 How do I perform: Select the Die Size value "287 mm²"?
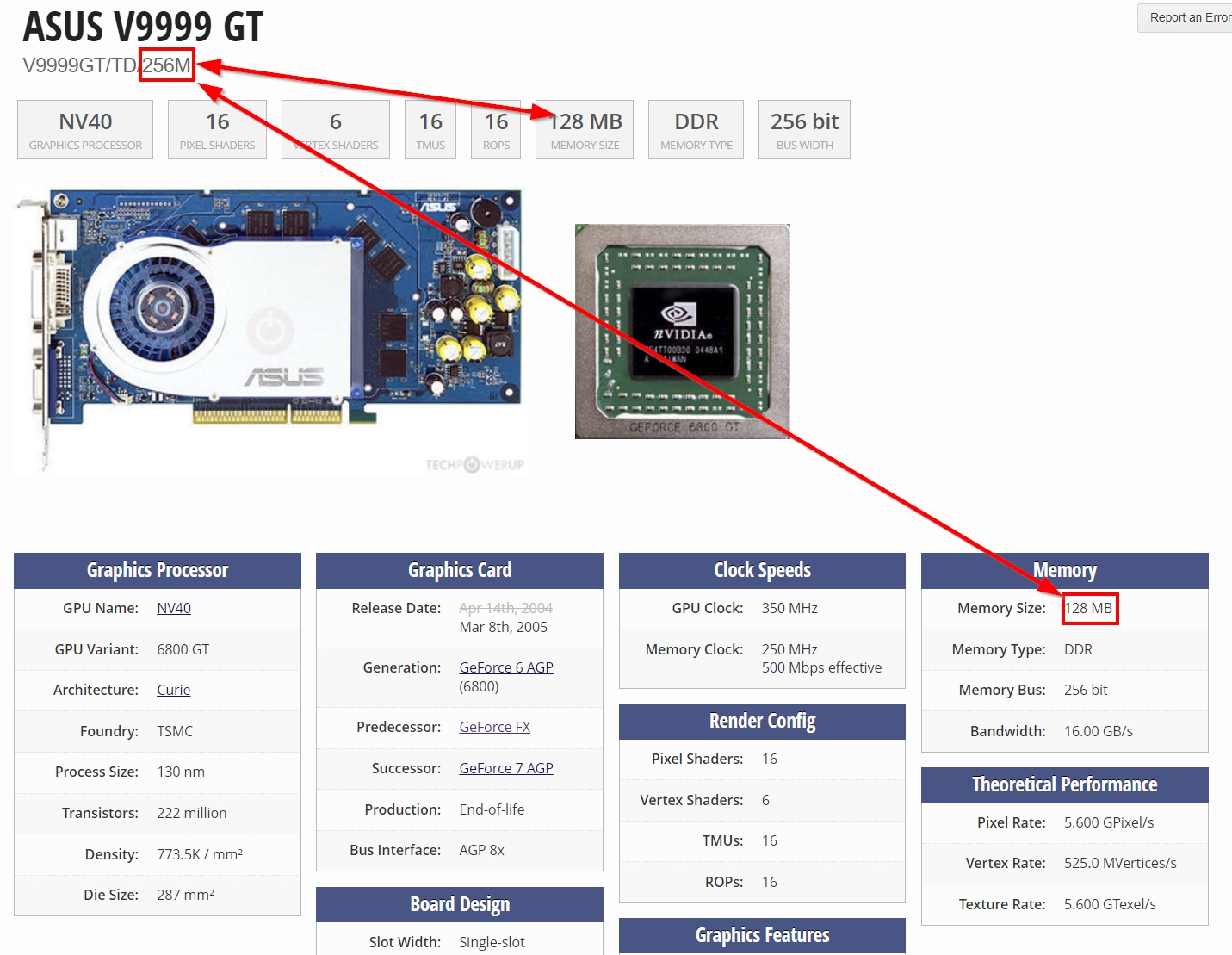pos(186,895)
